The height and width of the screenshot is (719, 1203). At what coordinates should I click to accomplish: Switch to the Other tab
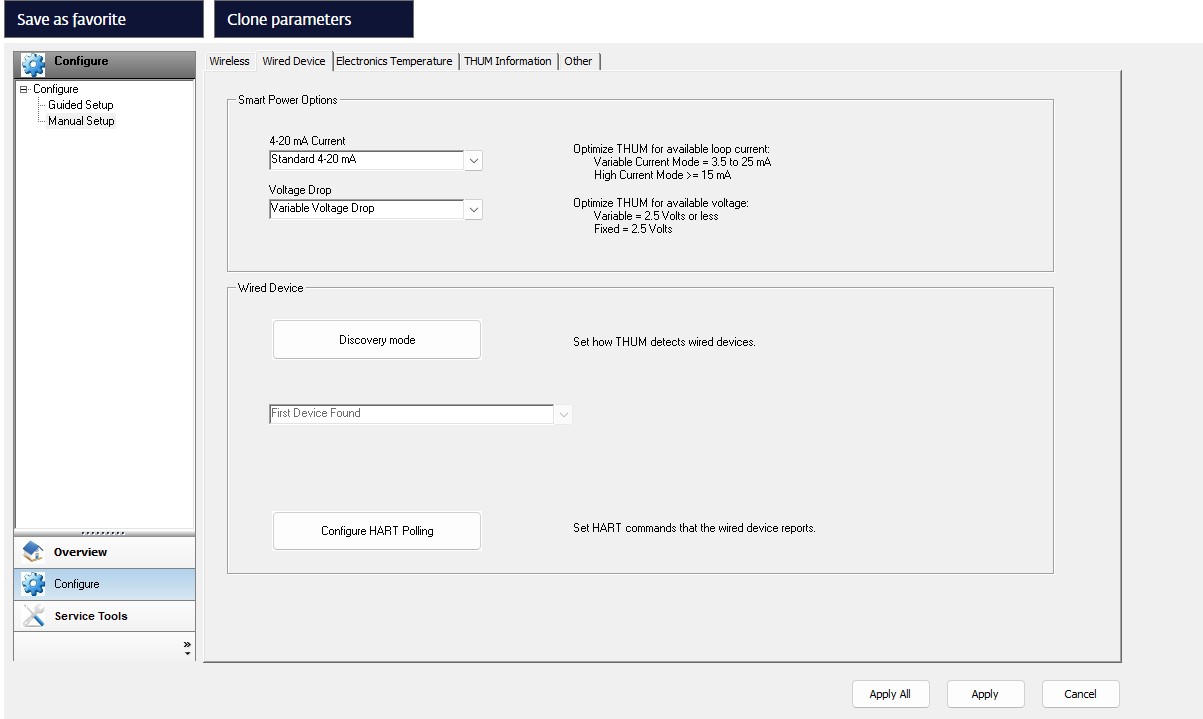[x=578, y=61]
